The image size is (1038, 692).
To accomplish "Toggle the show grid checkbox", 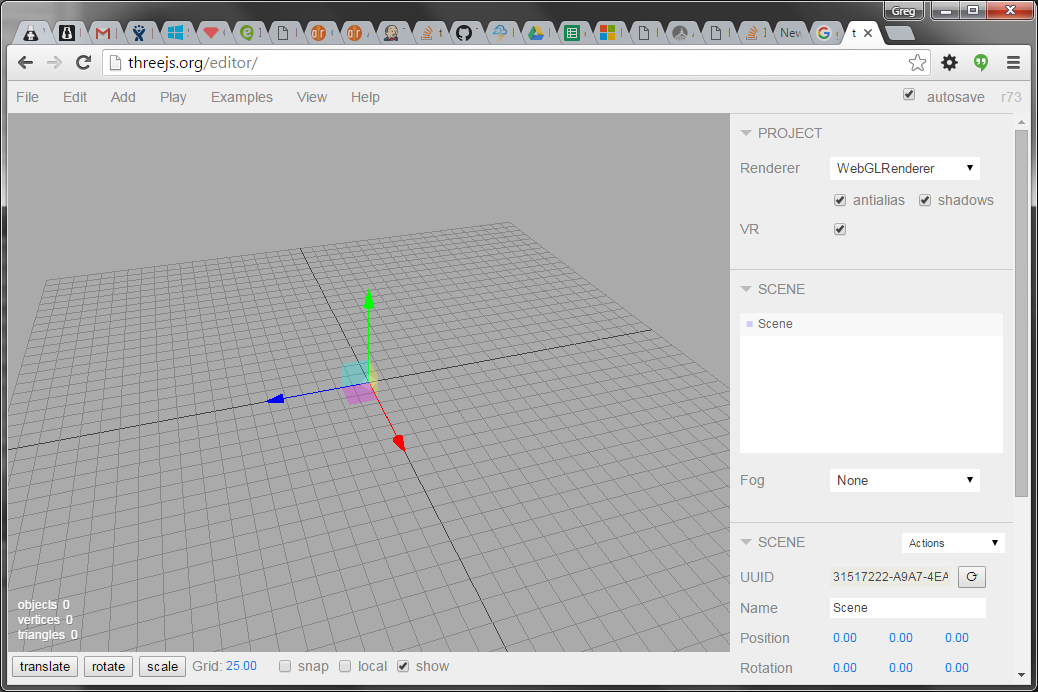I will pyautogui.click(x=403, y=666).
